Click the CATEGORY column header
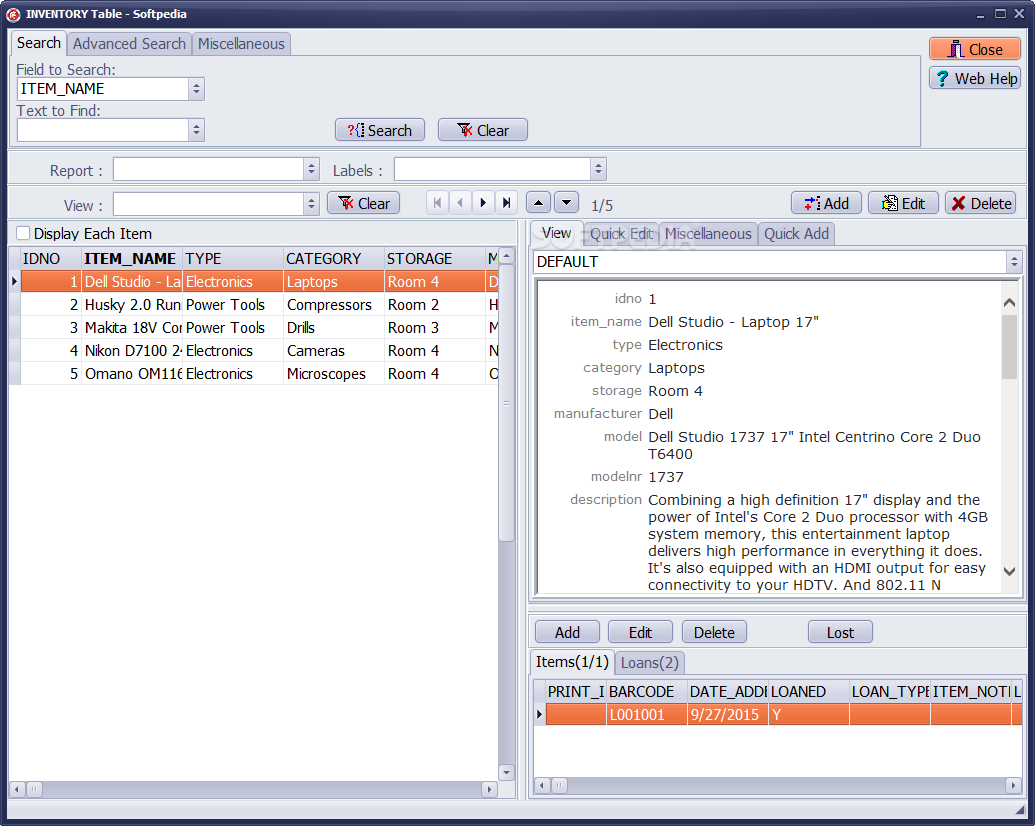Screen dimensions: 1035x826 [334, 258]
